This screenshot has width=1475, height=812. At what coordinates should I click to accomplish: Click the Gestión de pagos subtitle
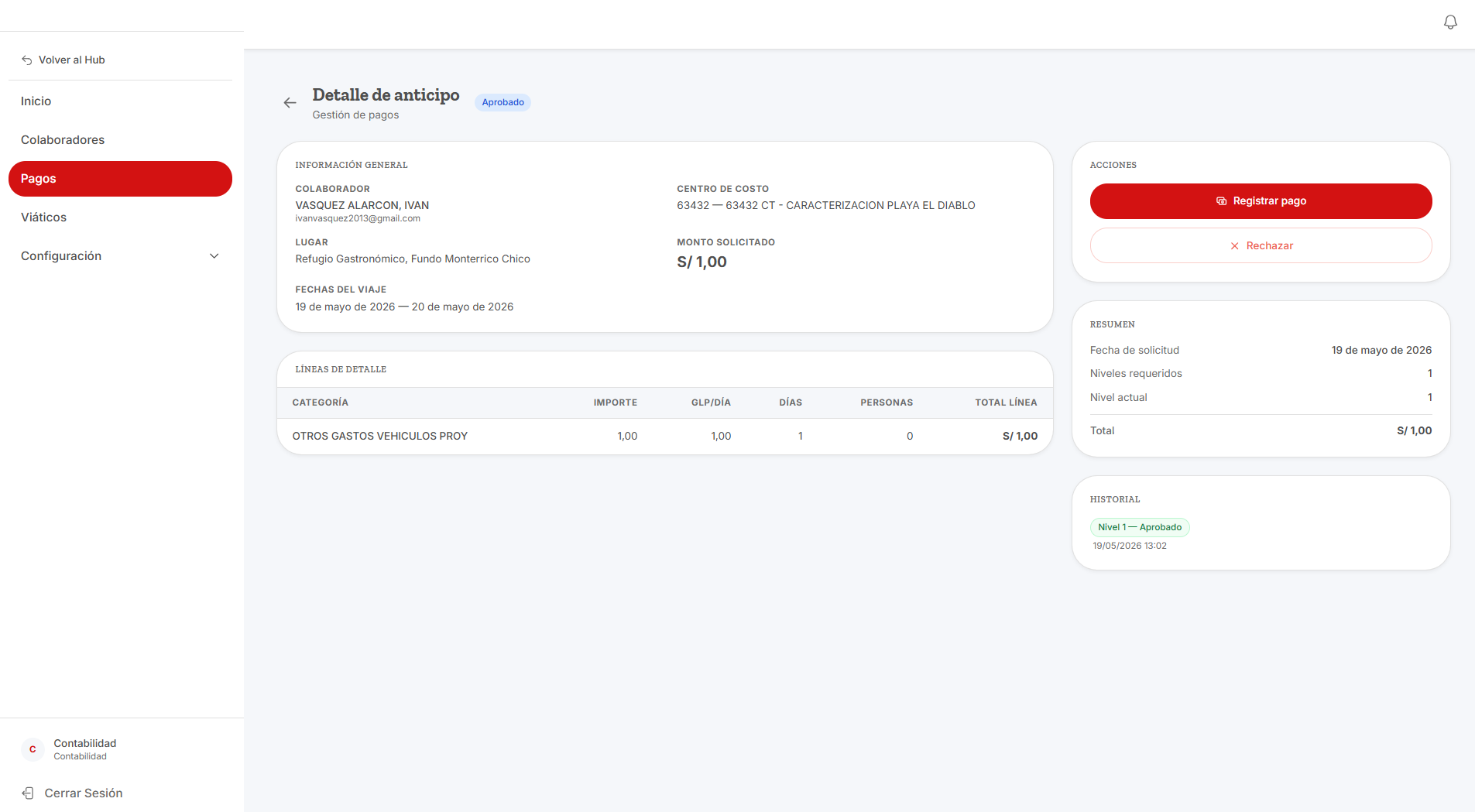pyautogui.click(x=355, y=115)
